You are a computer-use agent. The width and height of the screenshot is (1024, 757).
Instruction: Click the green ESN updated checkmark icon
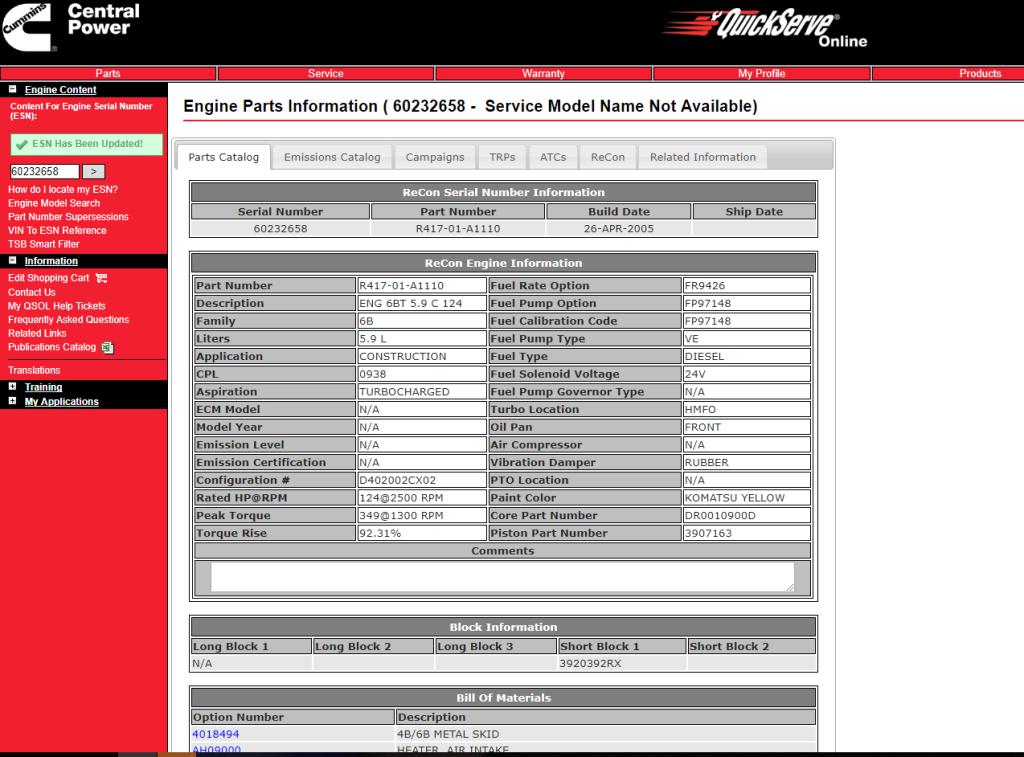click(x=22, y=144)
